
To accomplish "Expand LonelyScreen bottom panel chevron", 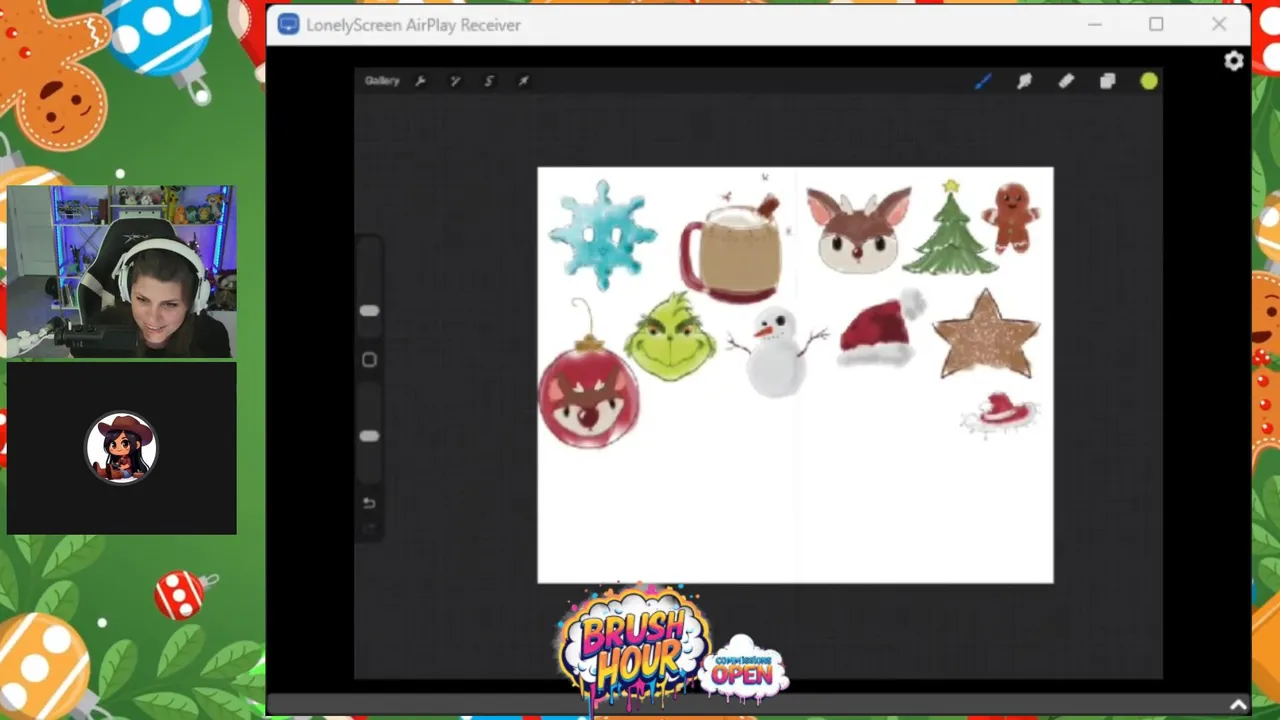I will [x=1238, y=705].
